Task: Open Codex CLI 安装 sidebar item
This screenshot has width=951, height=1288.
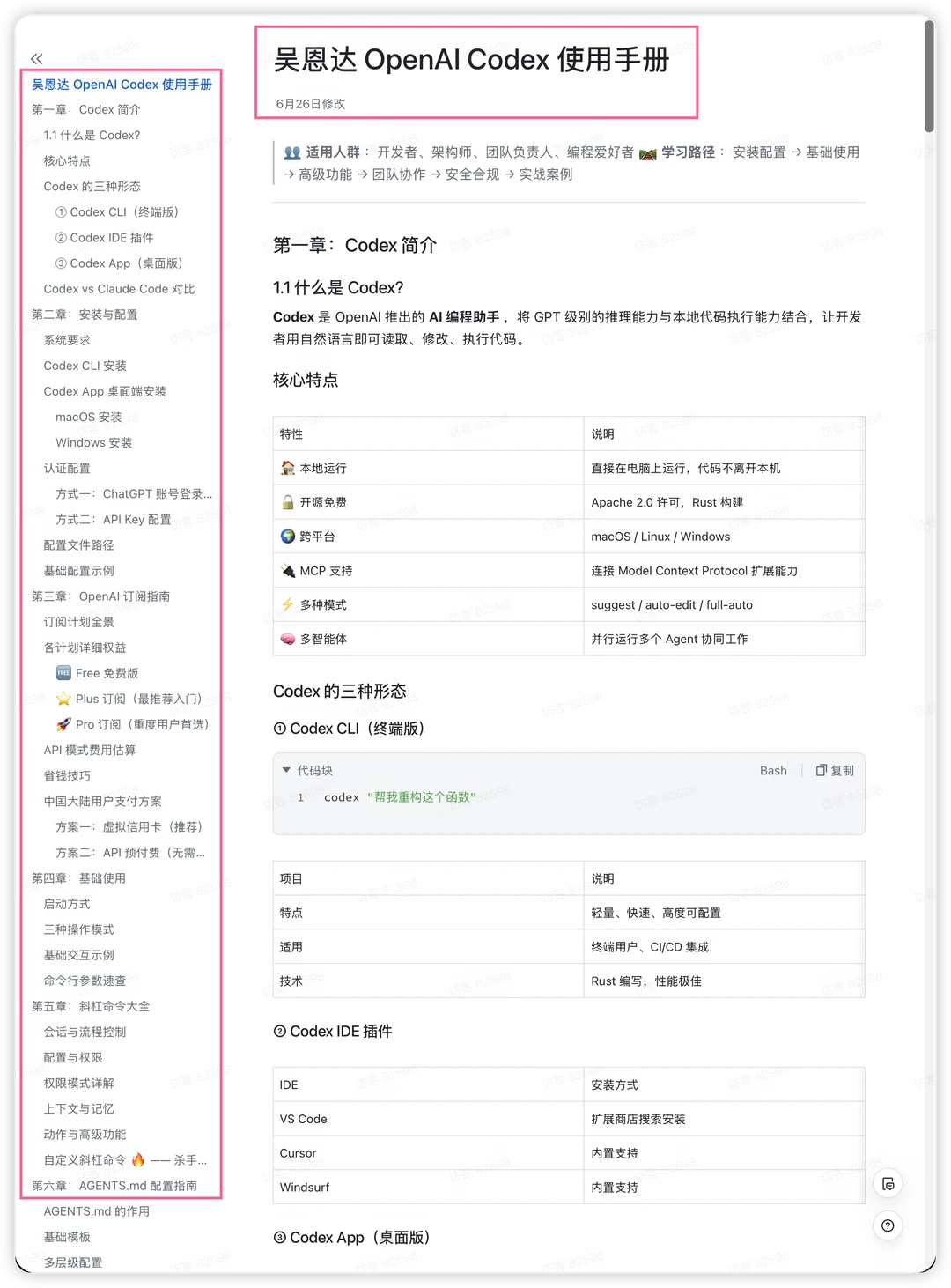Action: click(x=85, y=365)
